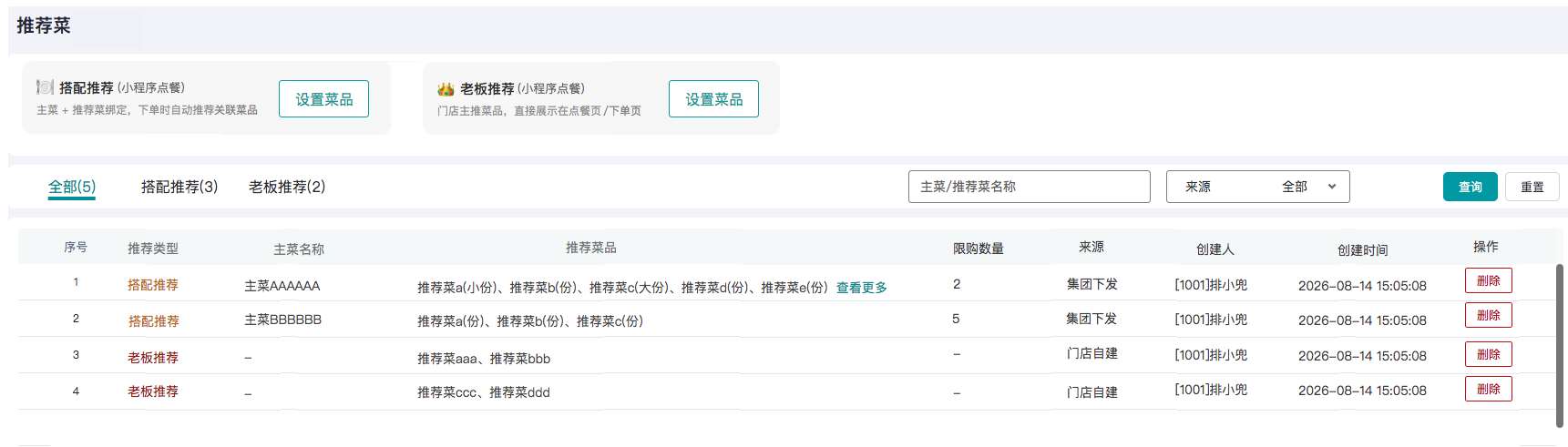Screen dimensions: 1568x447
Task: Delete the 推荐菜ccc、推荐菜ddd row
Action: (x=1488, y=389)
